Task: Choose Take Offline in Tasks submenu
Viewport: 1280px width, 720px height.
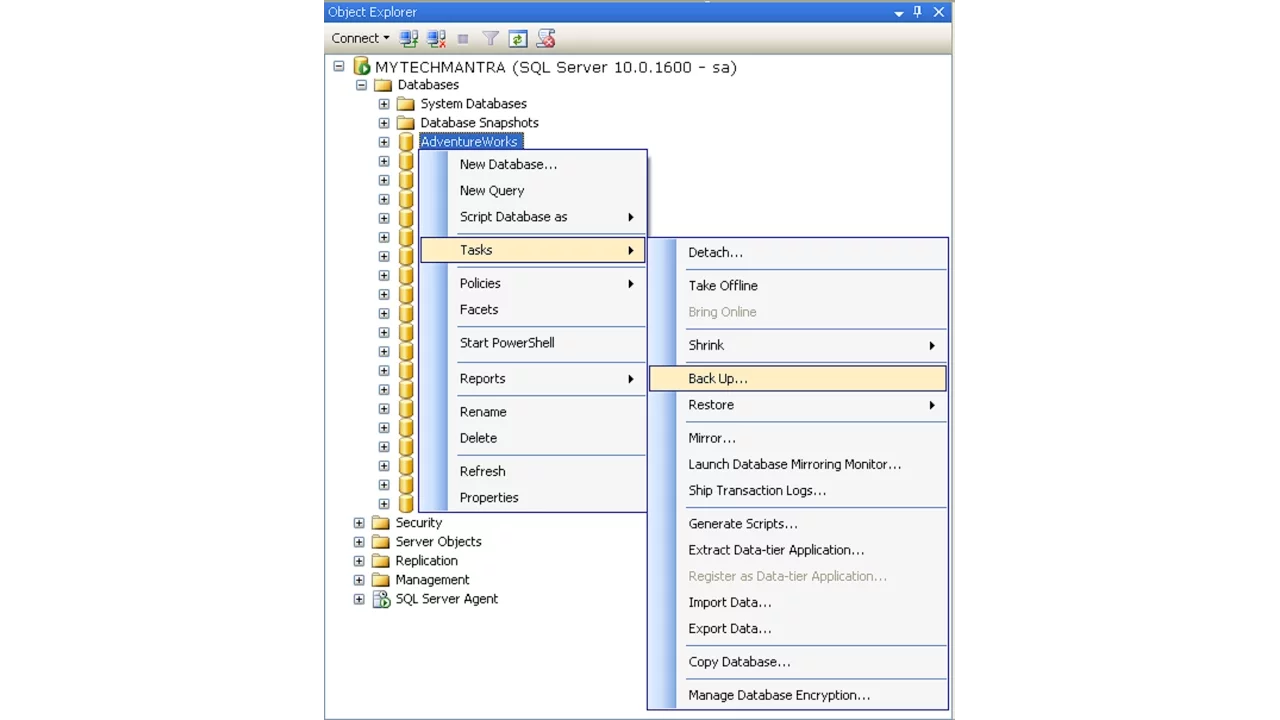Action: pyautogui.click(x=797, y=285)
